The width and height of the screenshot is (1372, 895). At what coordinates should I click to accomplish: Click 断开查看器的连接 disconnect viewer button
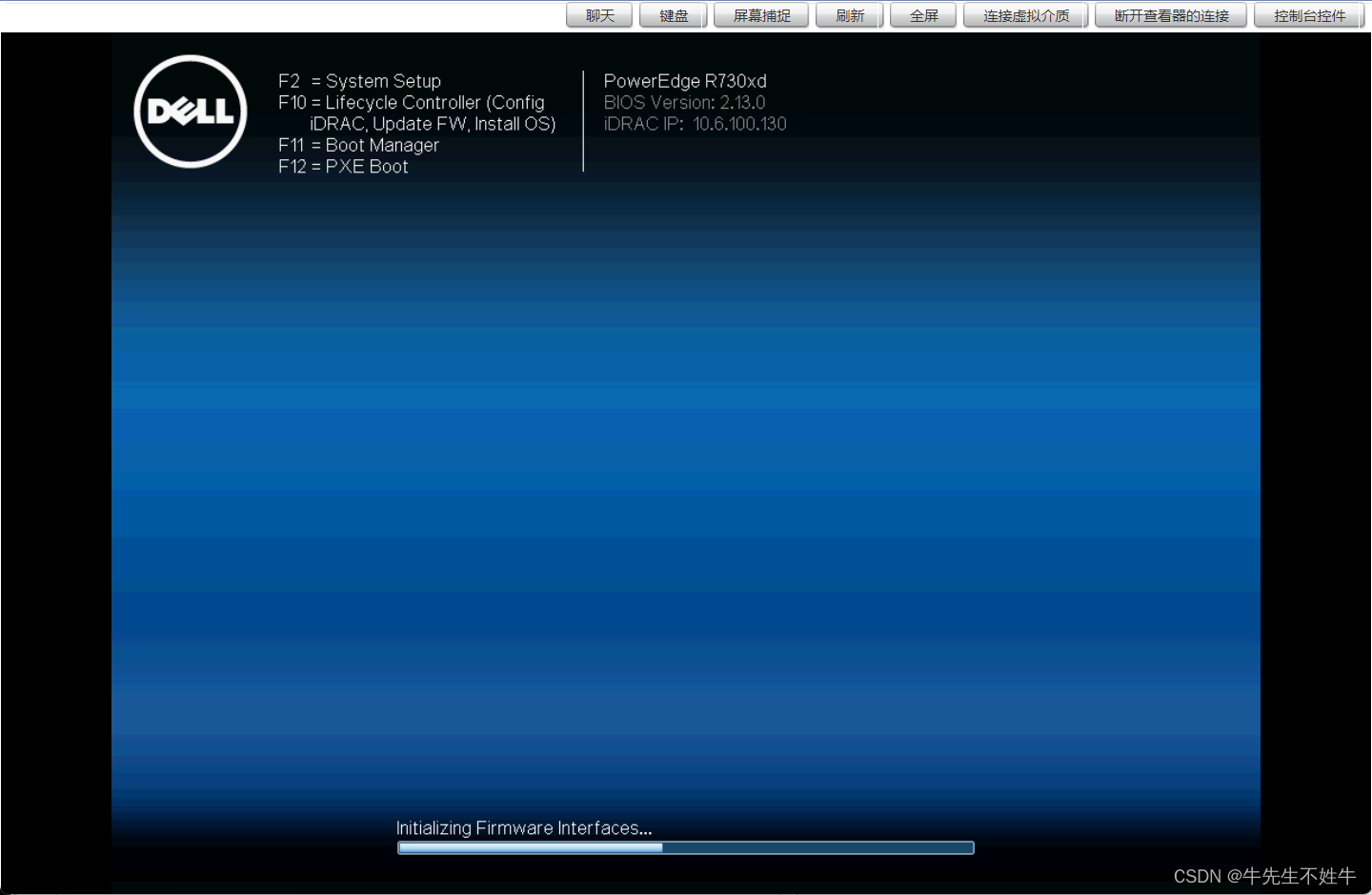pyautogui.click(x=1171, y=15)
